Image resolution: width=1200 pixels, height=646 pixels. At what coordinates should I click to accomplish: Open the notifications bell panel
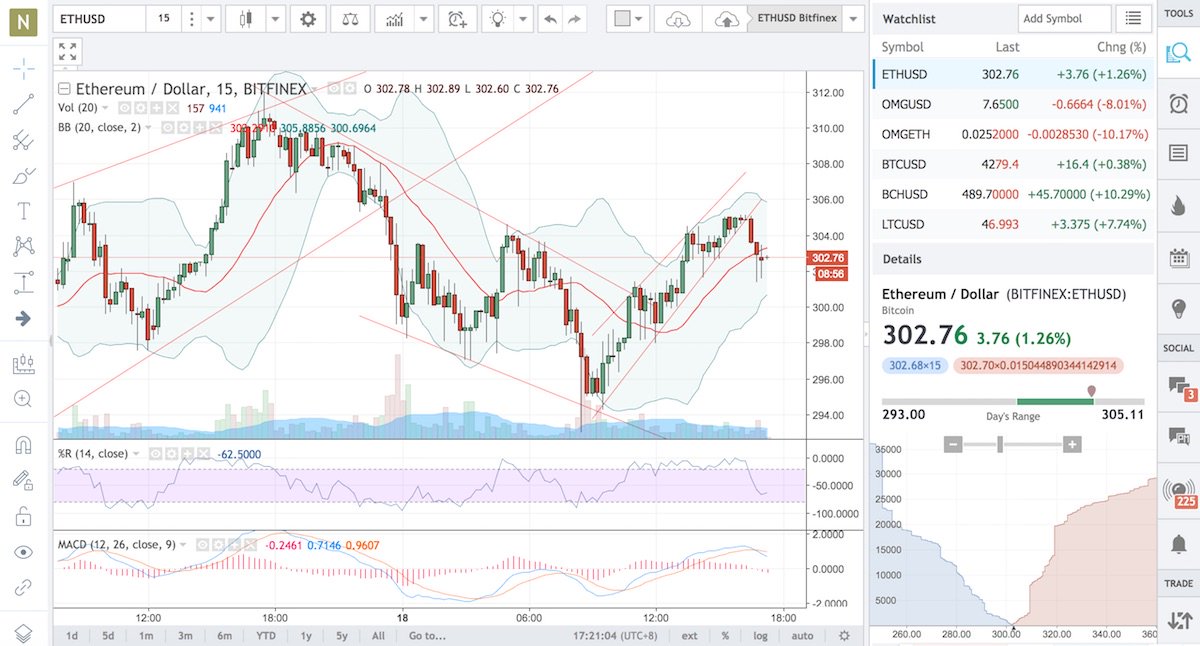click(1178, 544)
